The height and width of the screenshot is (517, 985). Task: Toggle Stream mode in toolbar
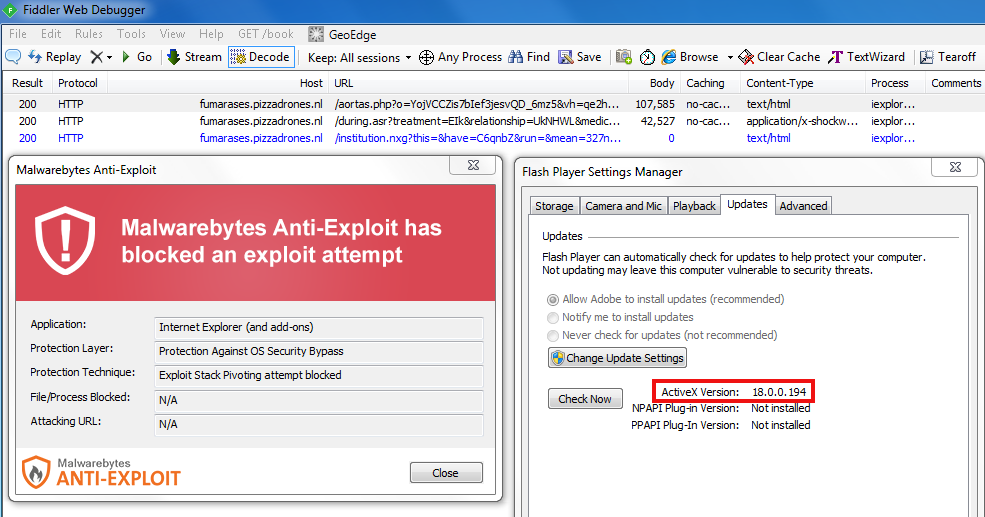pos(194,57)
